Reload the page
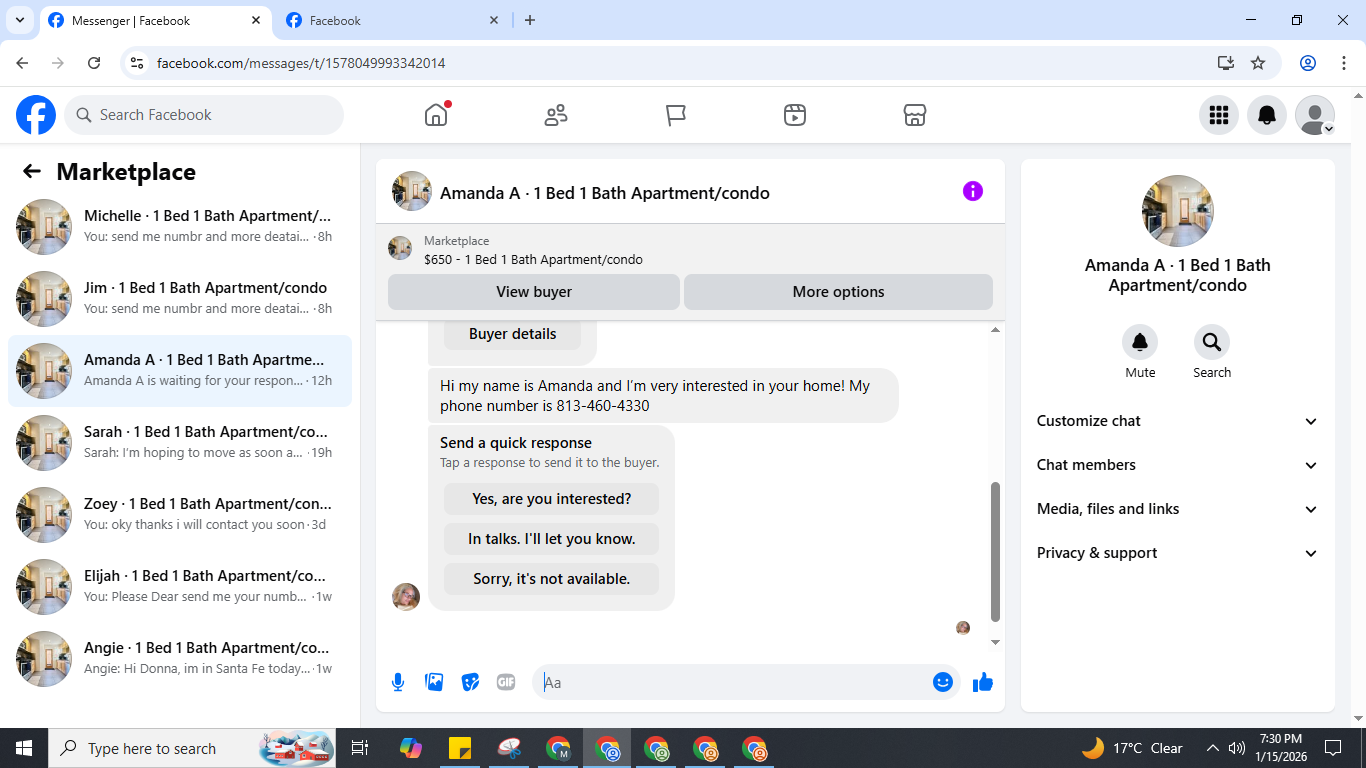Viewport: 1366px width, 768px height. coord(94,63)
